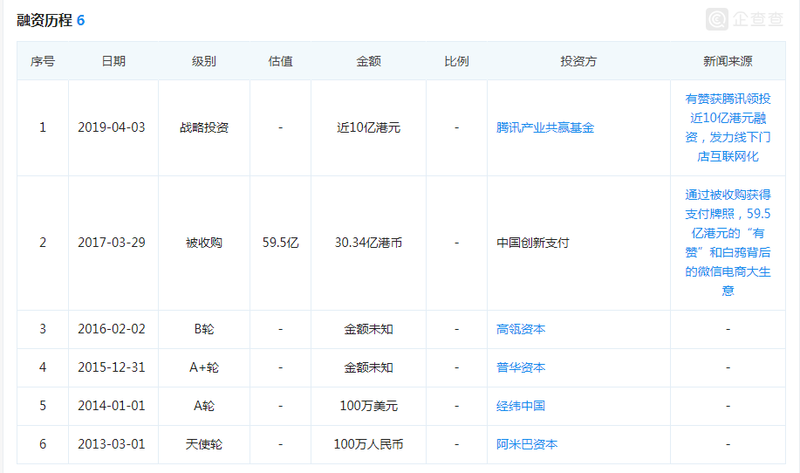
Task: Click the 被收购 round cell
Action: coord(204,242)
